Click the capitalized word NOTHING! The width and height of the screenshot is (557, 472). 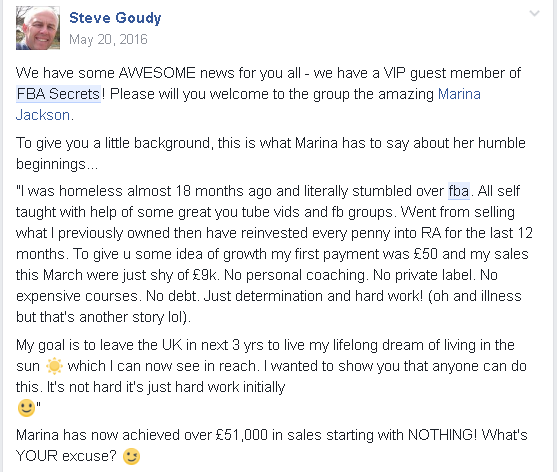(x=442, y=435)
